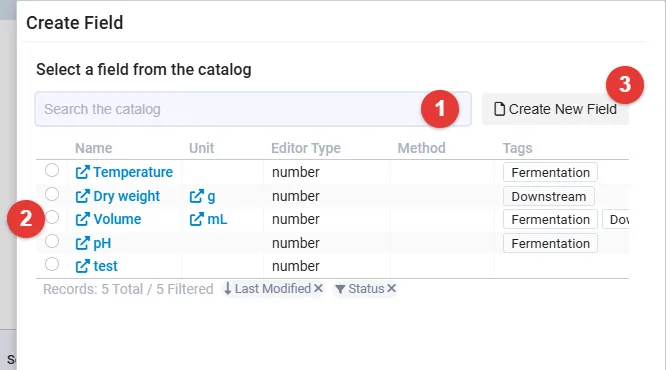Sort by the Method column header
The image size is (666, 370).
click(421, 148)
